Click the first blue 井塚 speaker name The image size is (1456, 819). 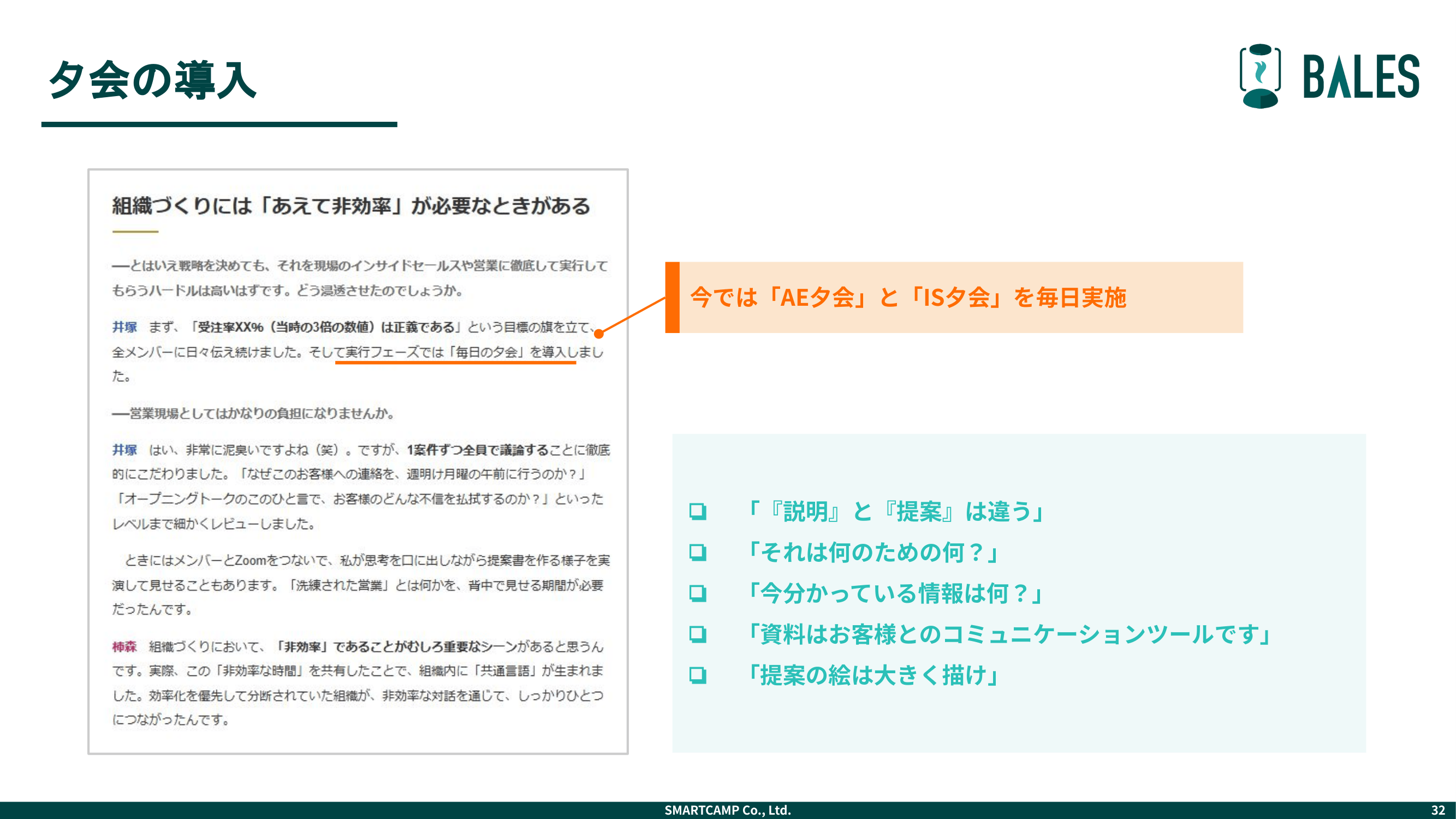[x=124, y=327]
